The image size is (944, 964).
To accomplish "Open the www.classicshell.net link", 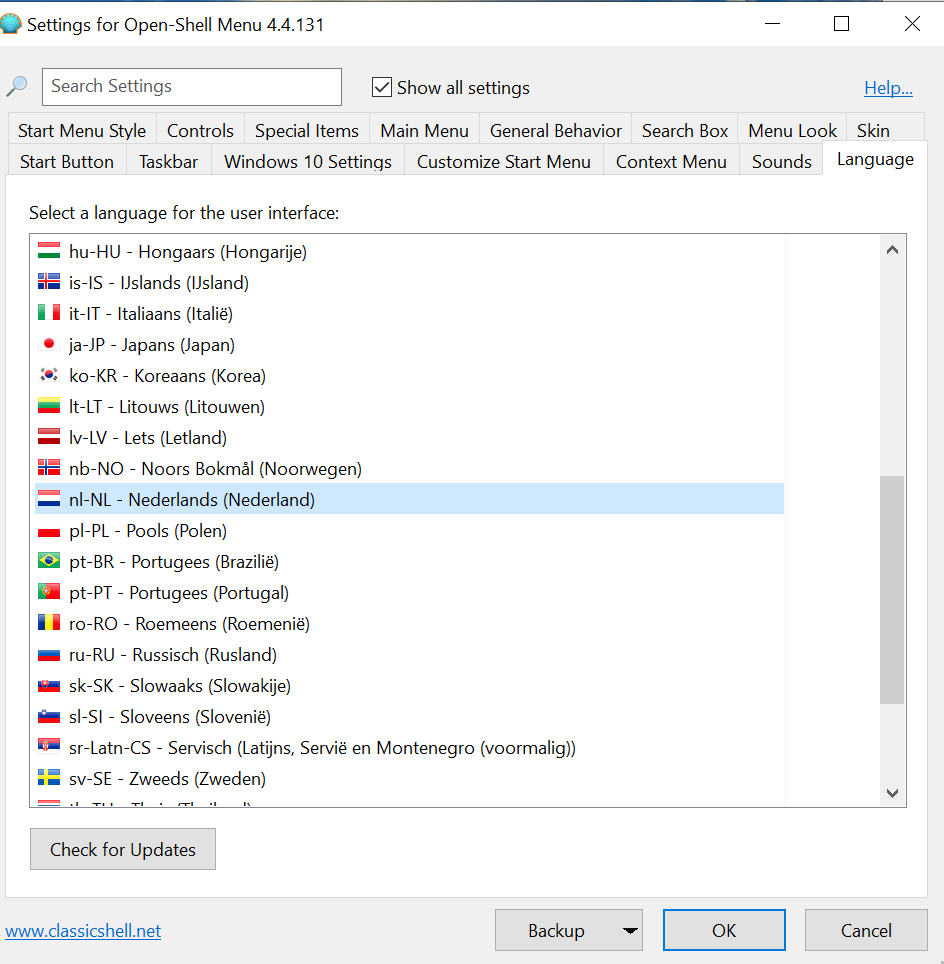I will coord(83,931).
